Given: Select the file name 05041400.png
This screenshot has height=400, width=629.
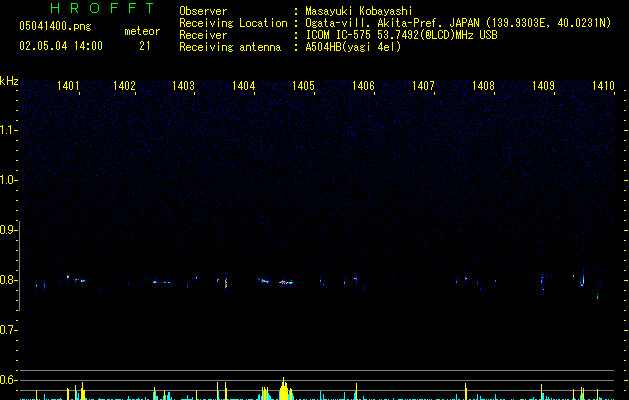Looking at the screenshot, I should click(55, 27).
